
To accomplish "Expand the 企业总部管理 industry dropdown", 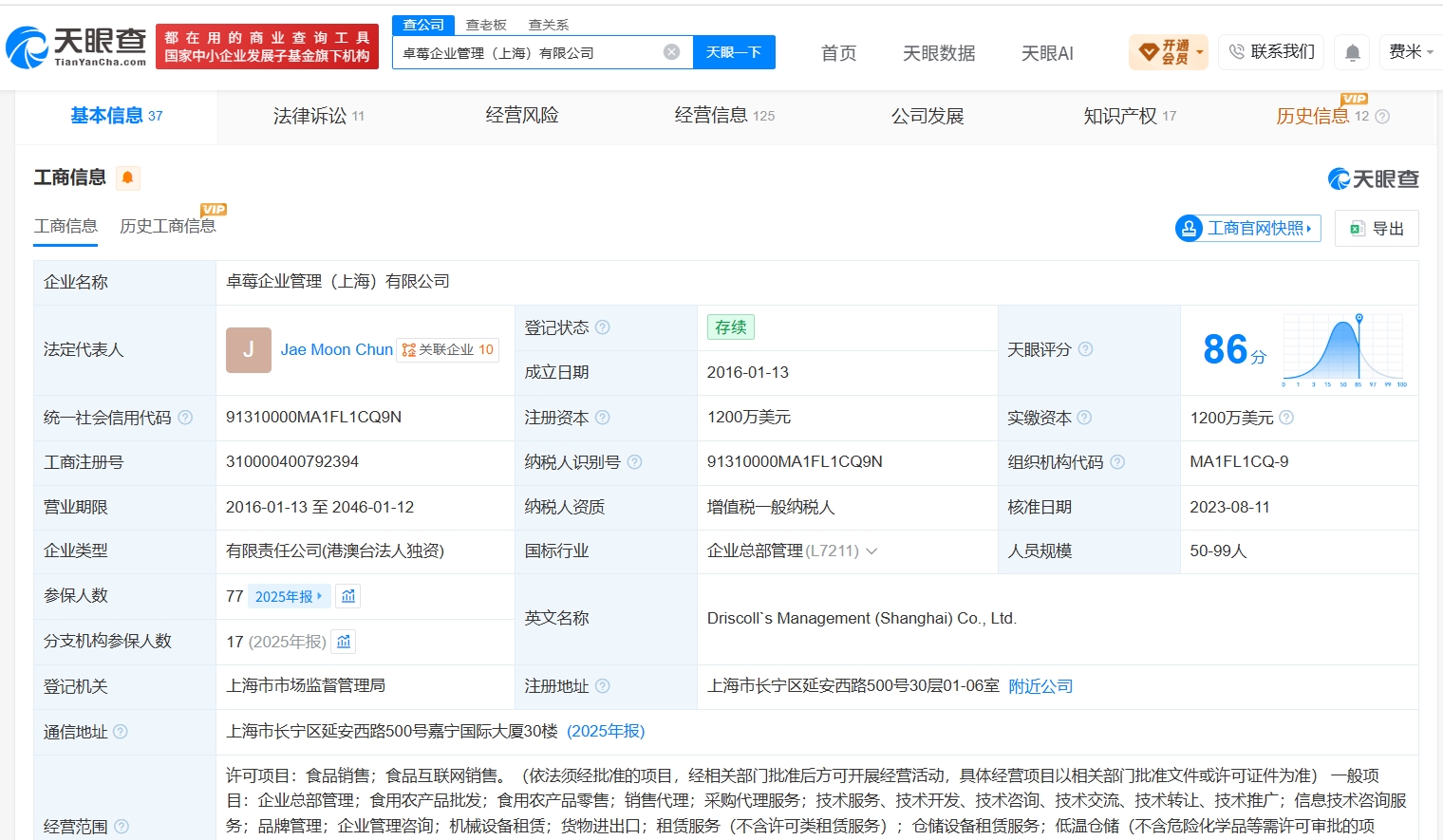I will click(x=871, y=551).
